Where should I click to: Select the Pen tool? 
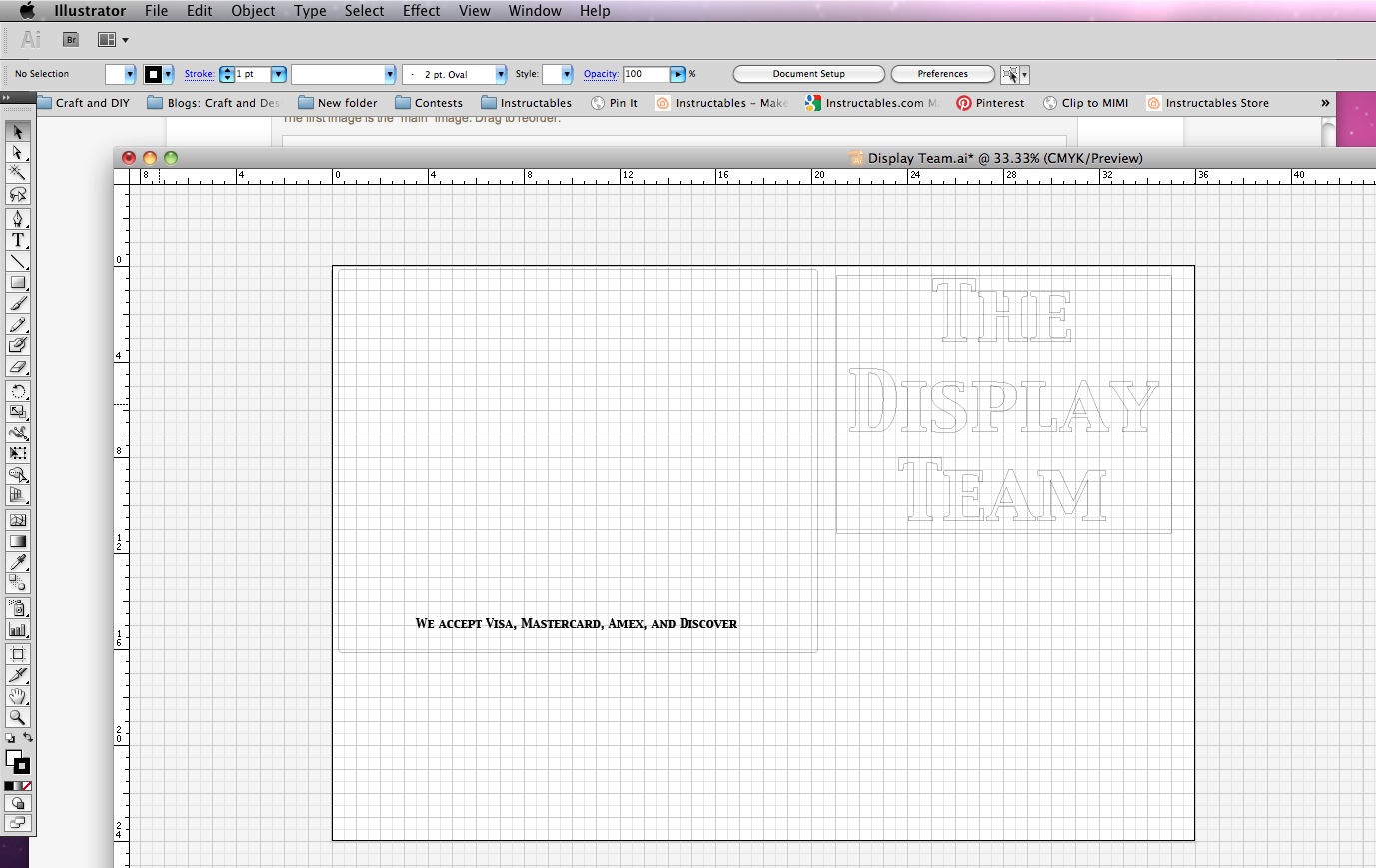(17, 219)
